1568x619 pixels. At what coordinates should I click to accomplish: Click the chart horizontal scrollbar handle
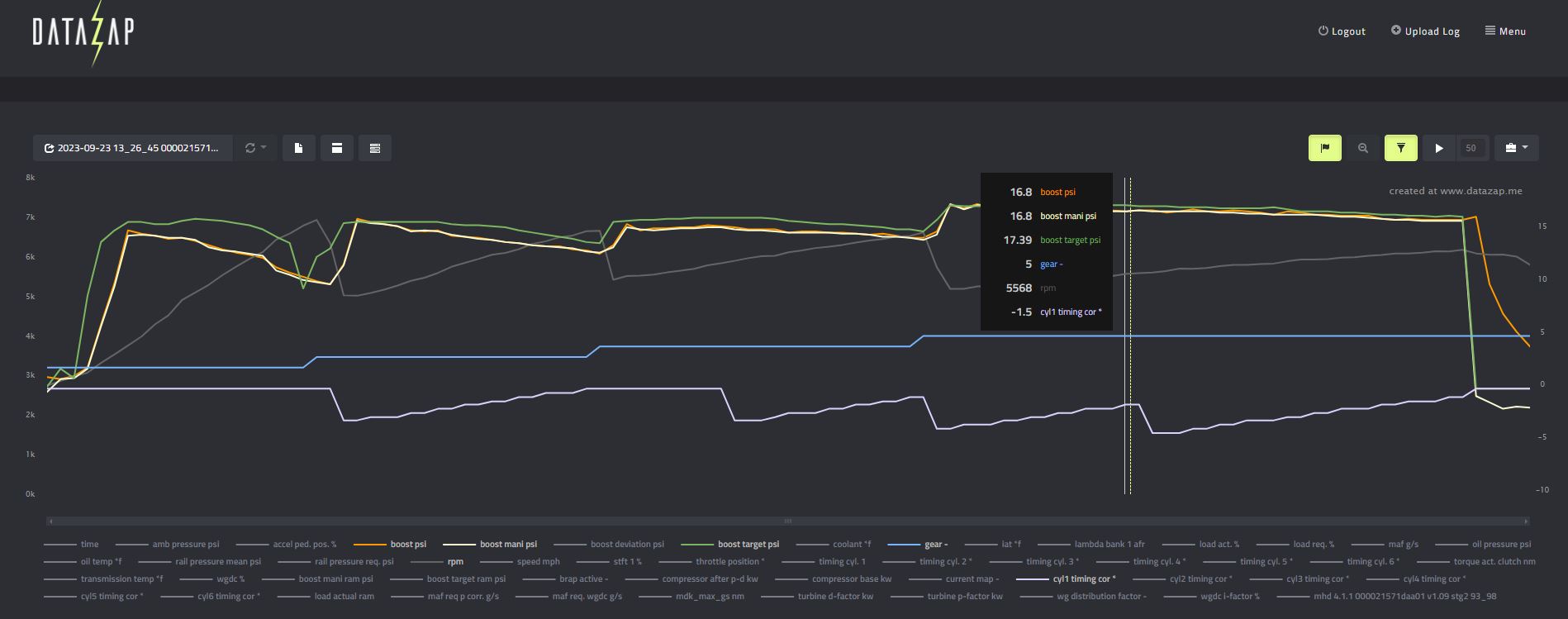coord(788,521)
